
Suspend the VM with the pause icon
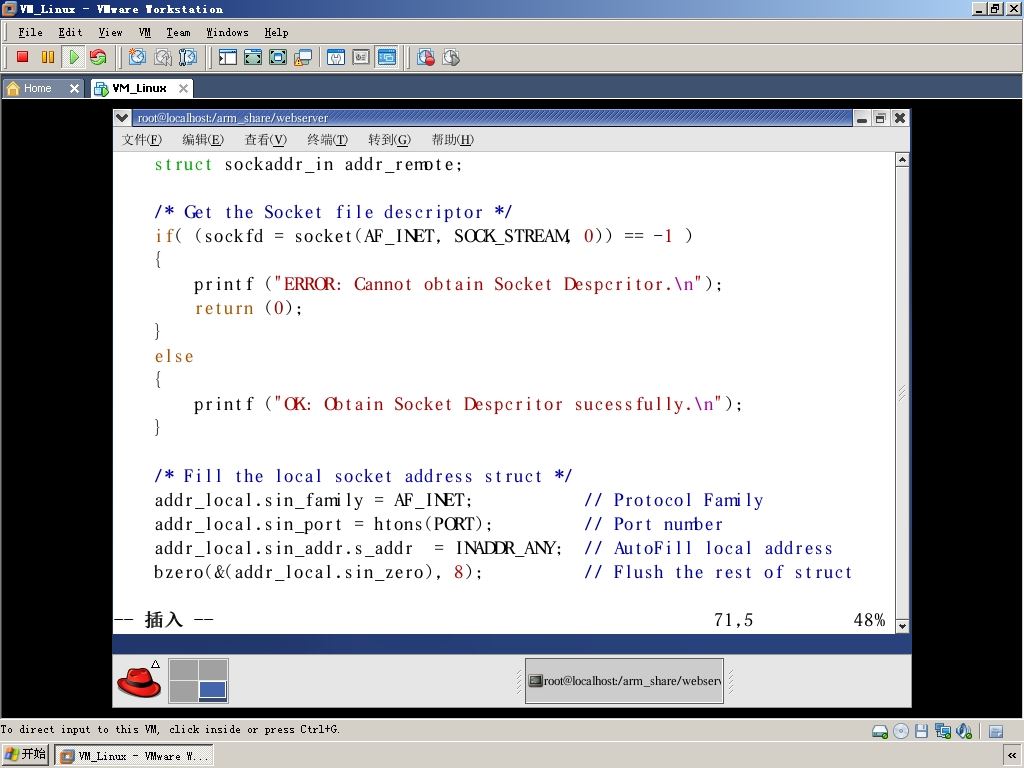[x=48, y=57]
